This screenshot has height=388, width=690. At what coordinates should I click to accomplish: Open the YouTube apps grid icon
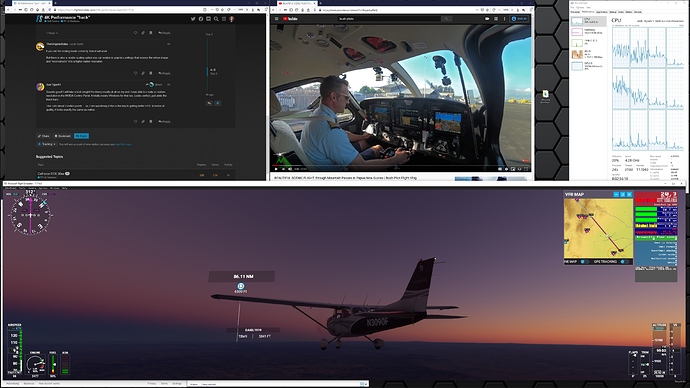click(496, 18)
